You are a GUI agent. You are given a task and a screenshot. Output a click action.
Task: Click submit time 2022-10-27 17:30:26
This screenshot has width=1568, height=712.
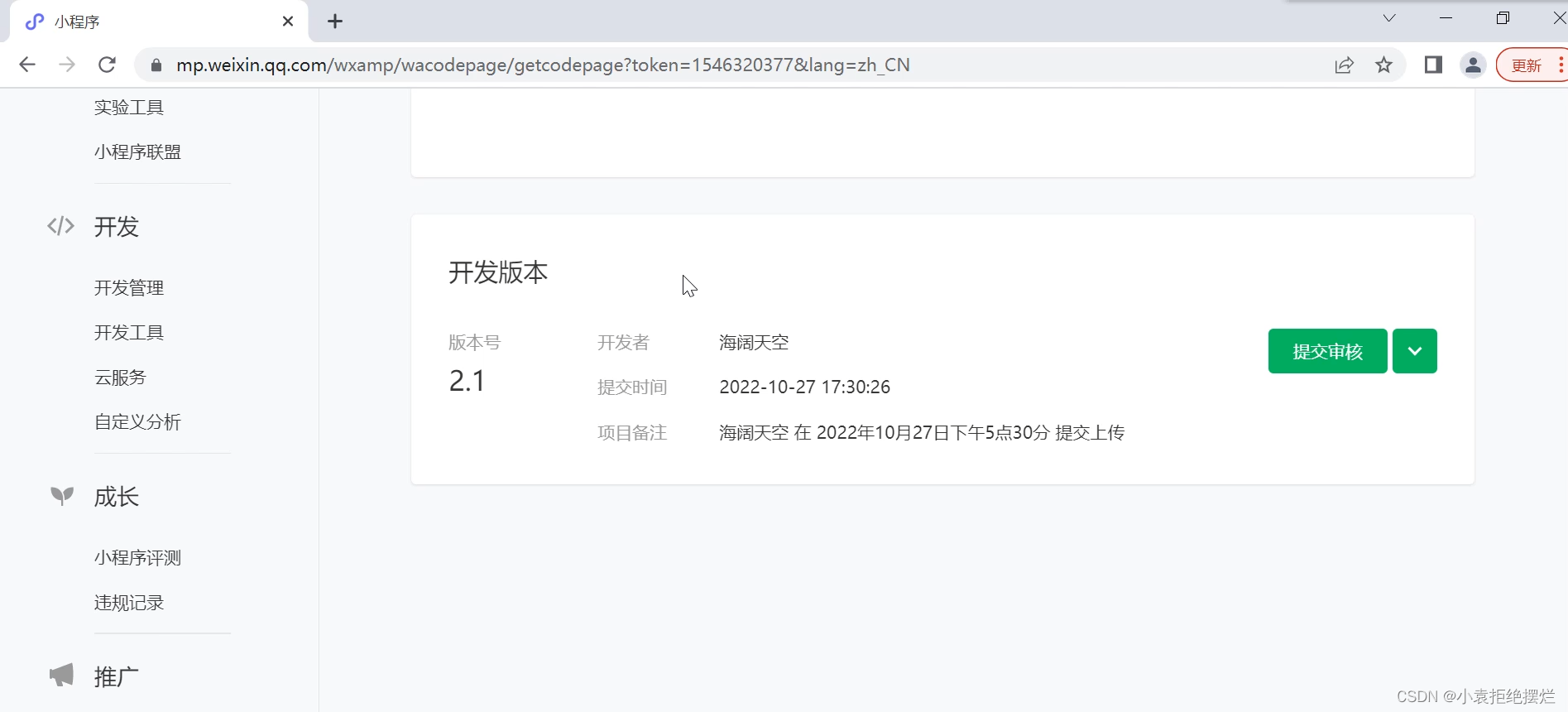(804, 387)
